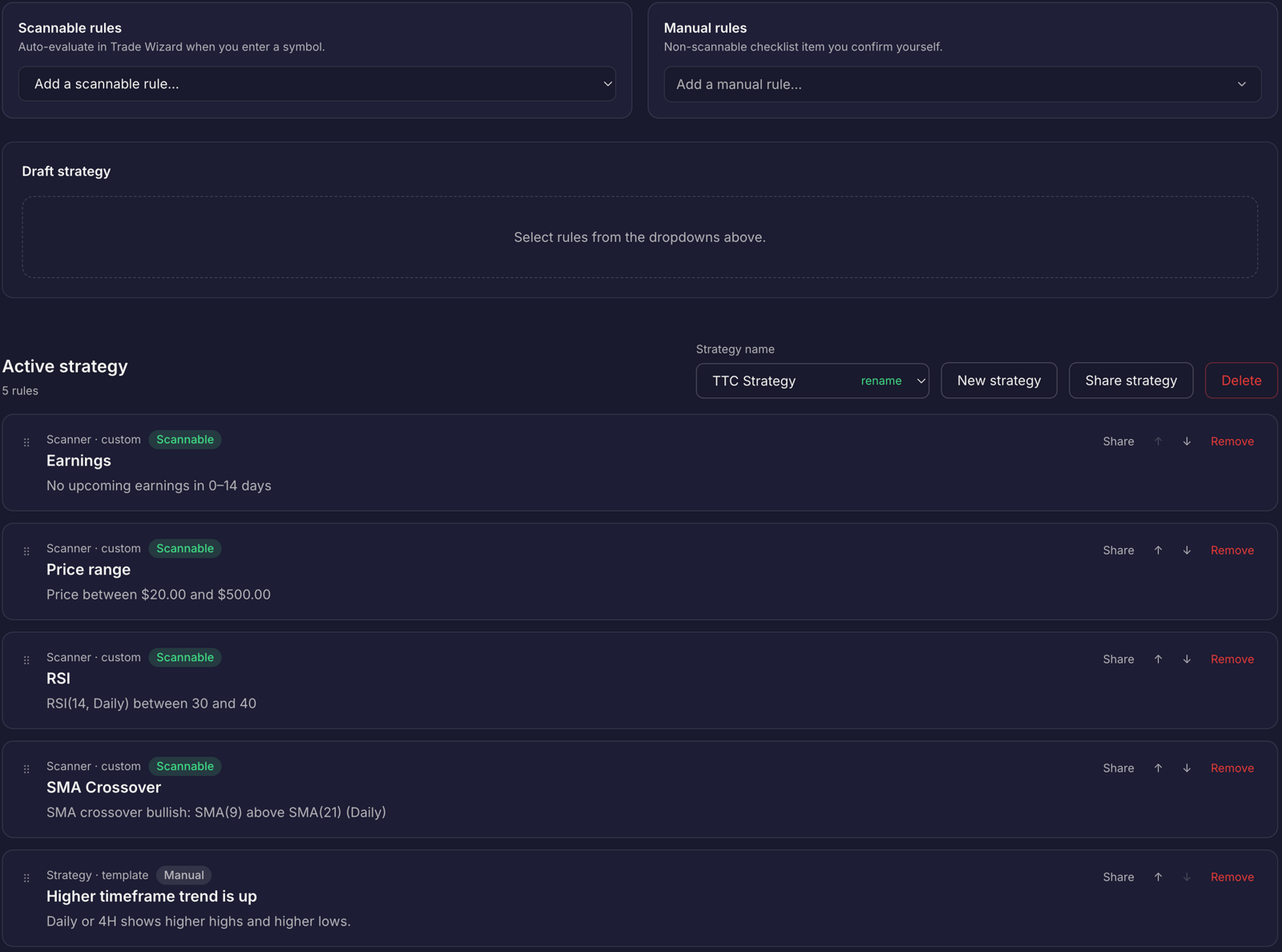
Task: Move SMA Crossover rule up
Action: point(1158,768)
